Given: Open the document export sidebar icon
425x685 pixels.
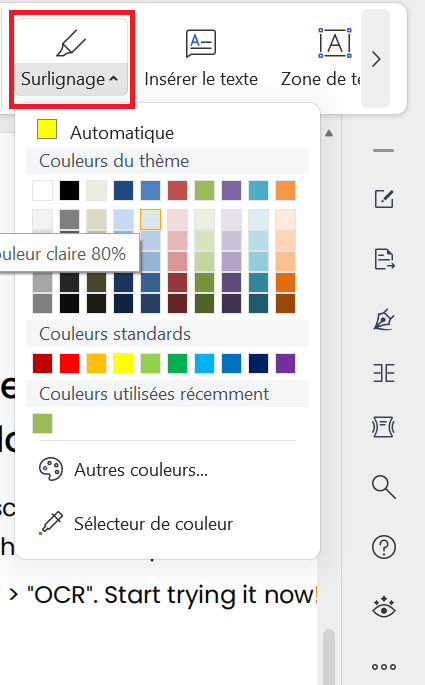Looking at the screenshot, I should coord(384,259).
